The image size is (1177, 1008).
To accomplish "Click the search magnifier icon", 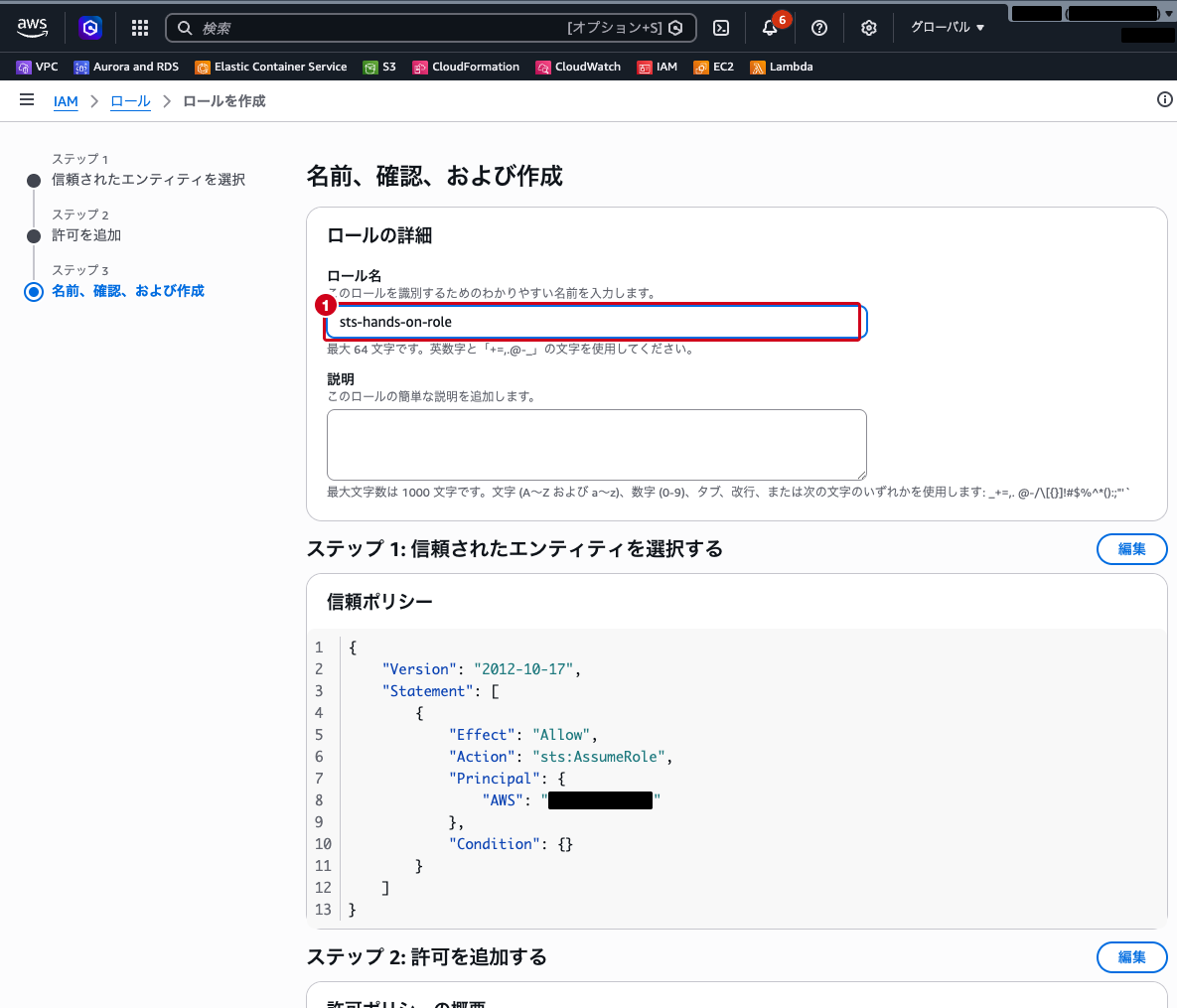I will pyautogui.click(x=185, y=28).
